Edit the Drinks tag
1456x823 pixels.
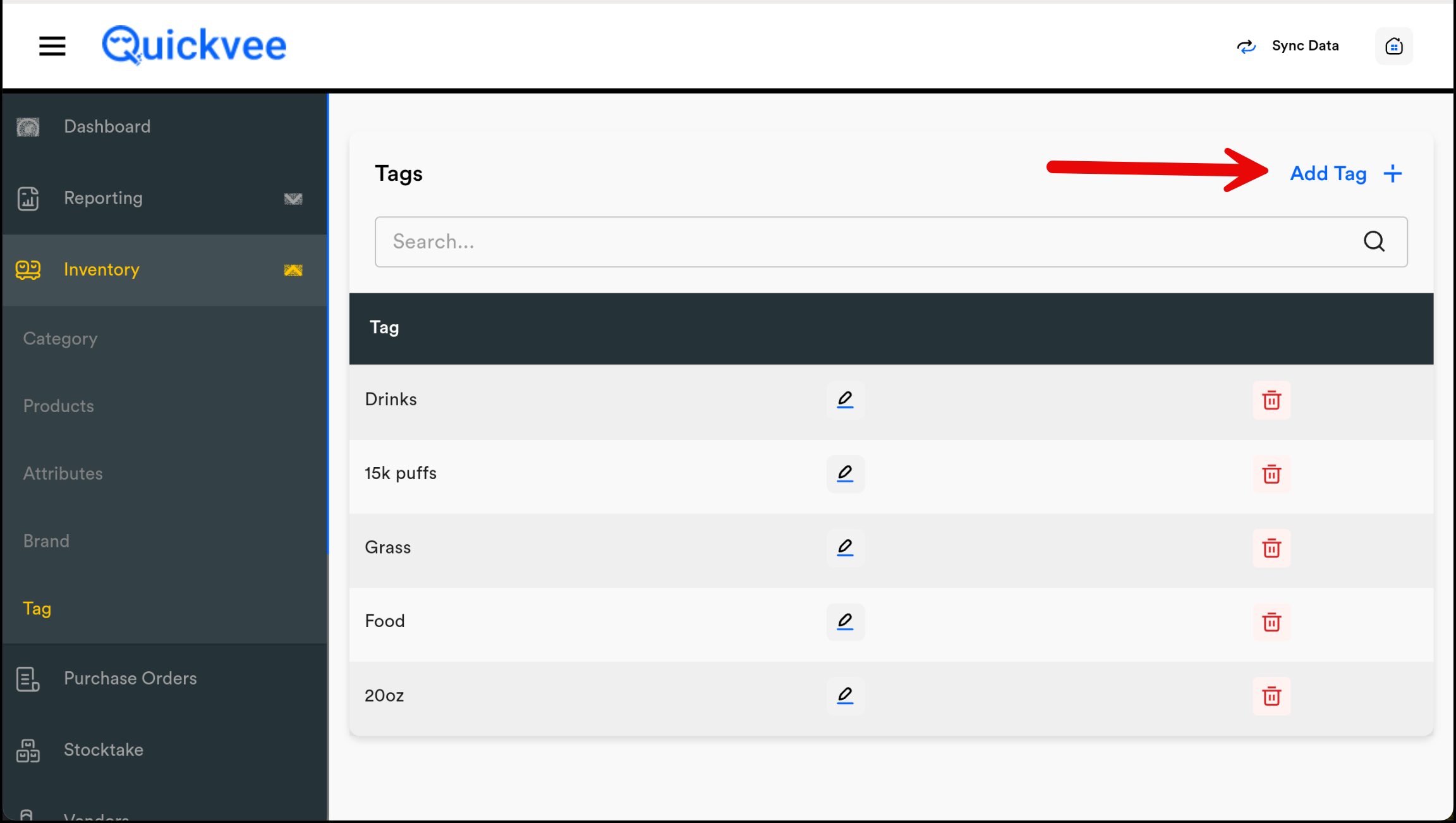845,399
